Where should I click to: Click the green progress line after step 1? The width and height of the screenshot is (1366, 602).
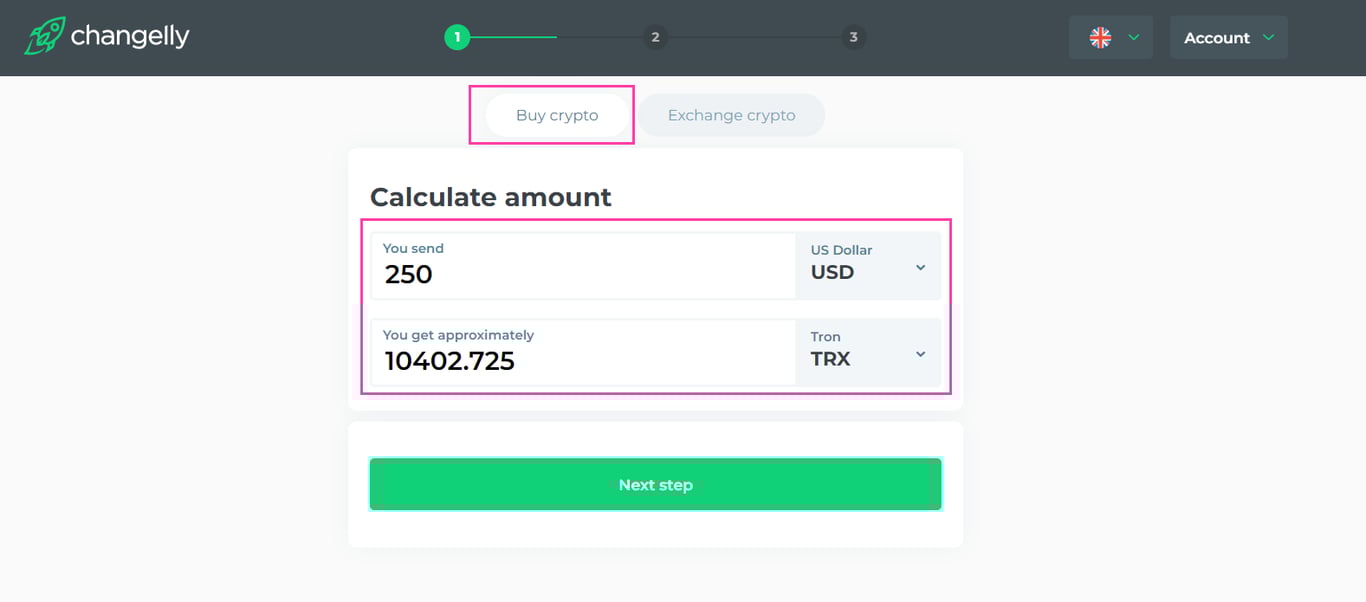(513, 38)
